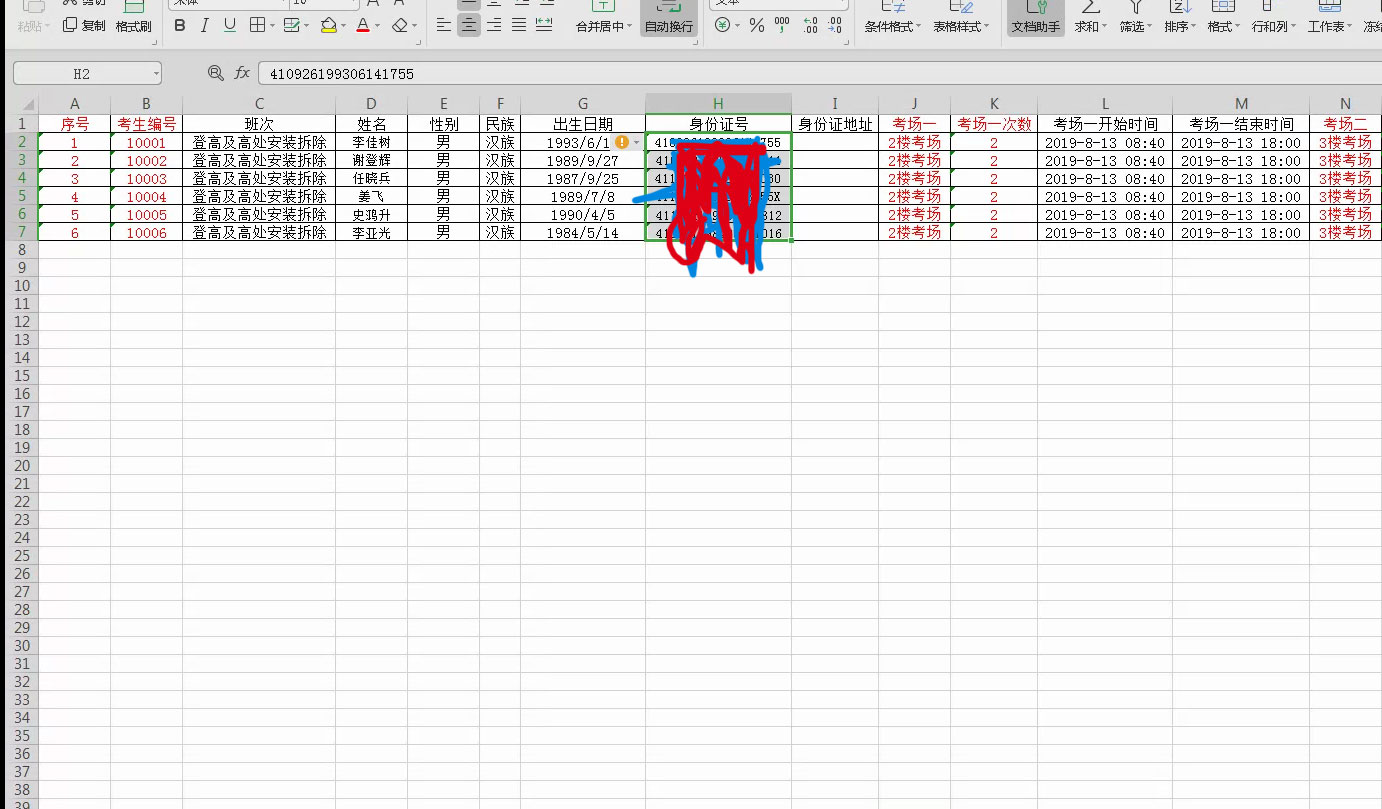Viewport: 1382px width, 809px height.
Task: Click the 格式刷 format painter
Action: tap(133, 19)
